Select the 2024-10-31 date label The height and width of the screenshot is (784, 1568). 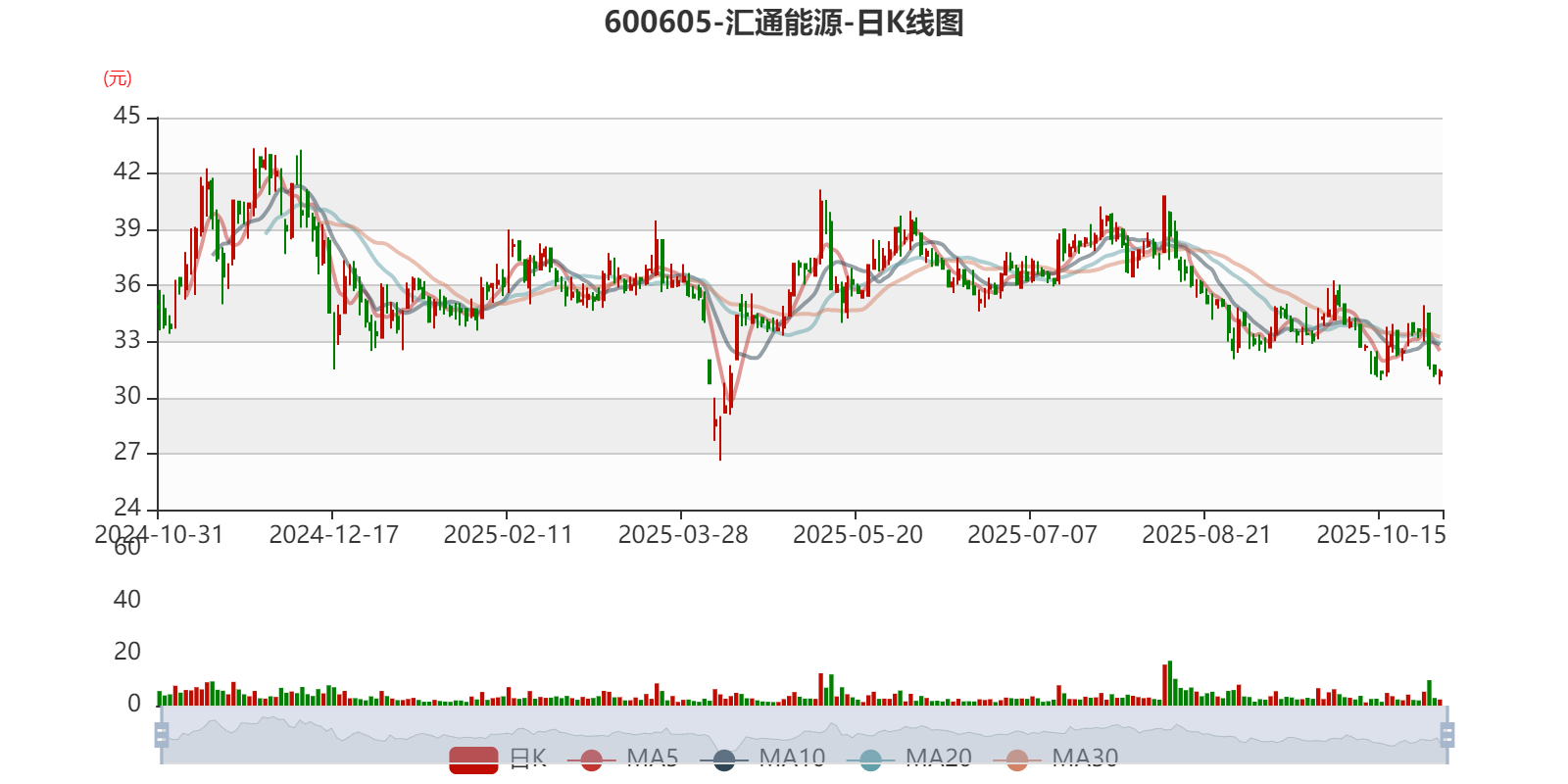click(159, 534)
